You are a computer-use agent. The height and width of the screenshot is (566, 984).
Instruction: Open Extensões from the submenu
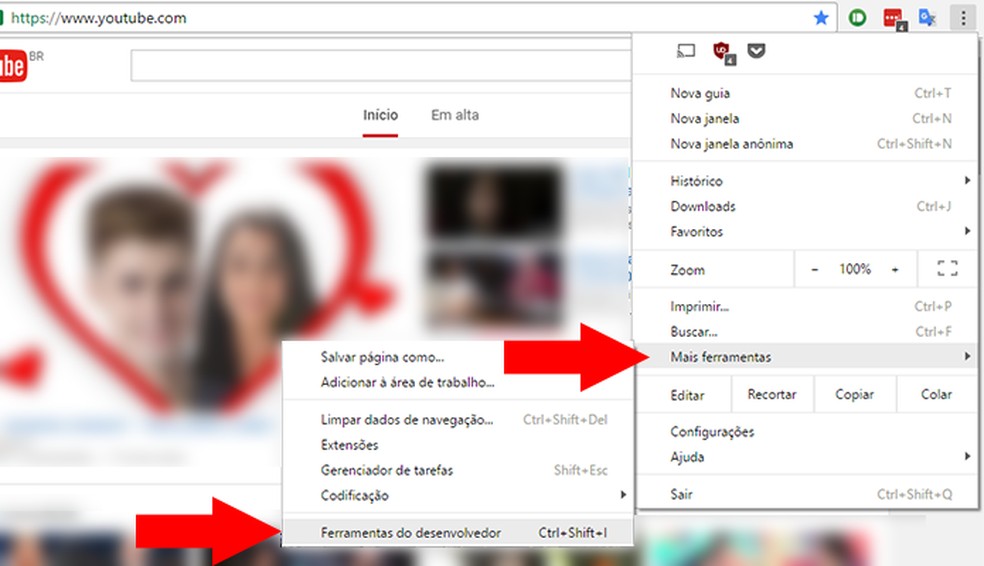coord(458,445)
